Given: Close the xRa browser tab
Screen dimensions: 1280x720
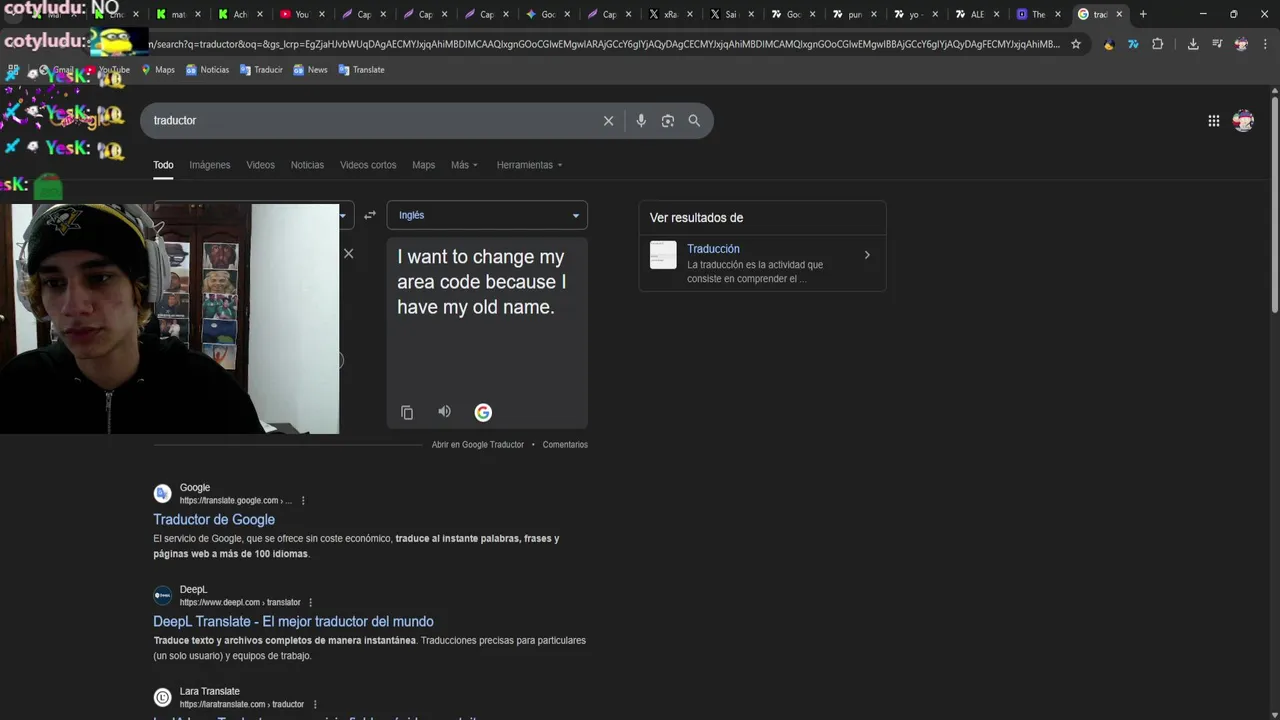Looking at the screenshot, I should pos(689,14).
